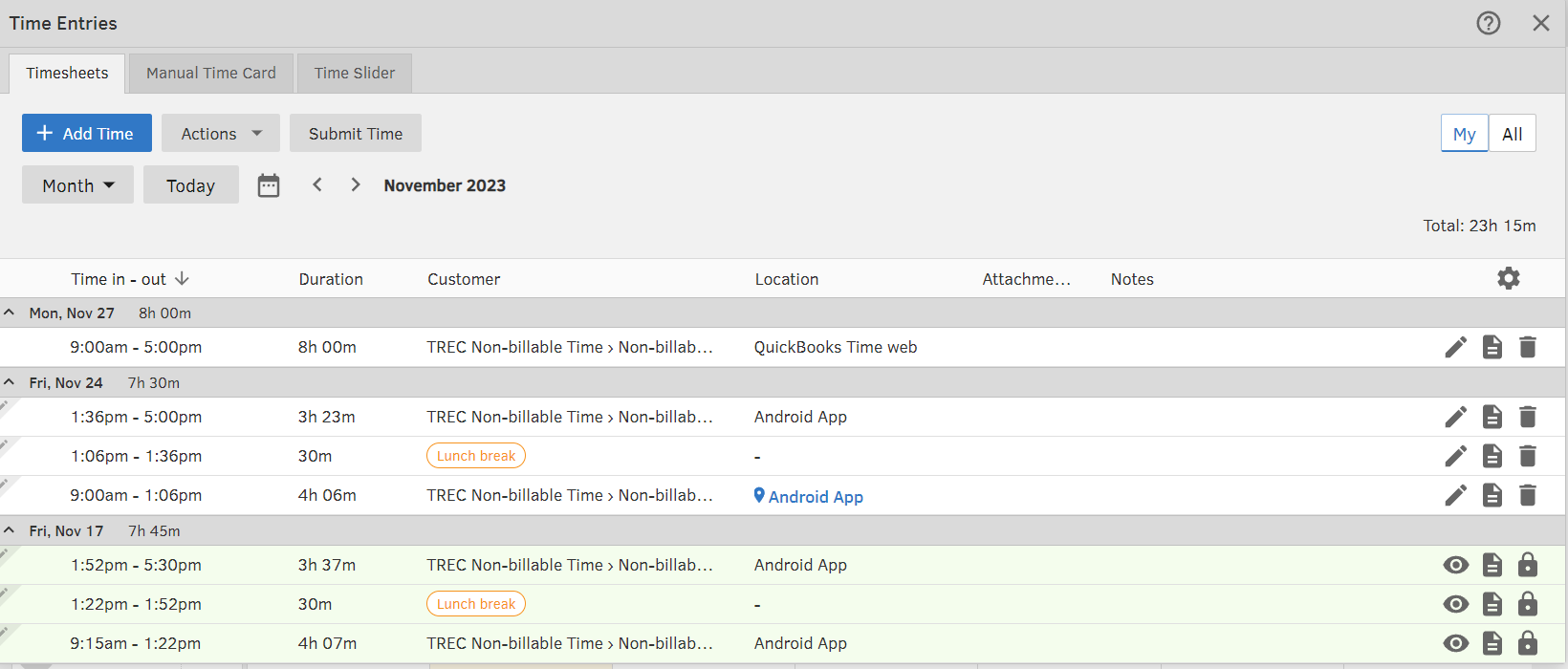Go to the previous month
The width and height of the screenshot is (1568, 669).
(317, 184)
